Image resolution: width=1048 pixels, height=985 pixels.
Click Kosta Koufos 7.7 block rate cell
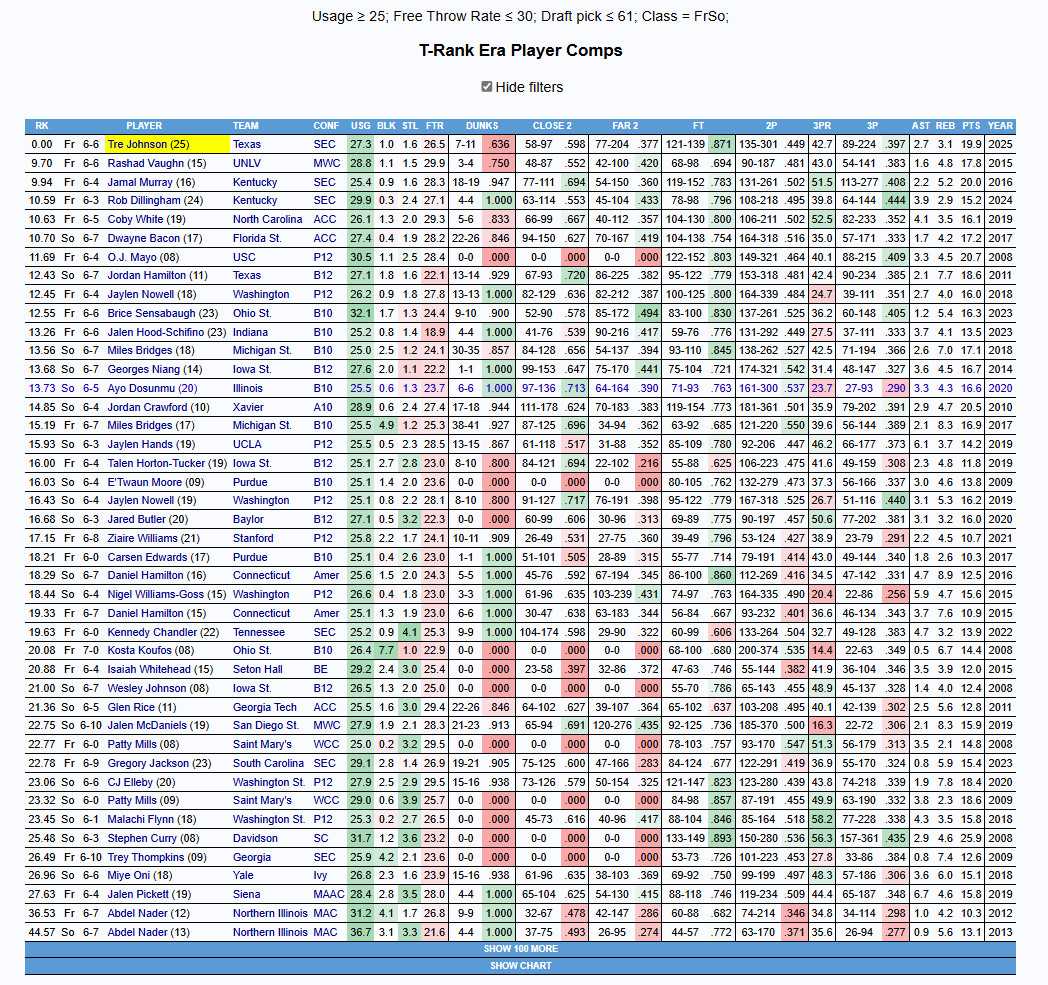[387, 651]
